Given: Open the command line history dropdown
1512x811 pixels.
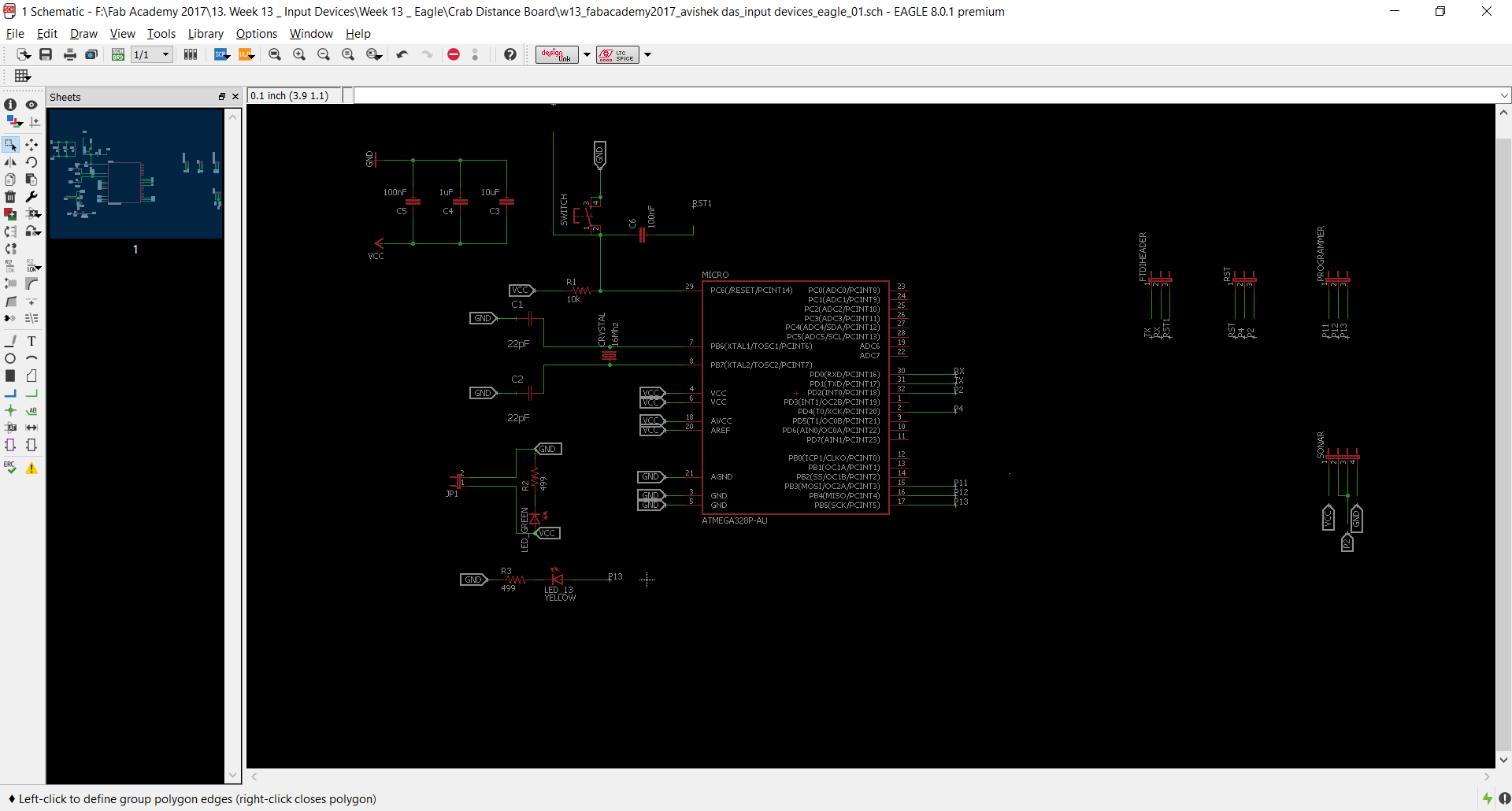Looking at the screenshot, I should 1504,96.
